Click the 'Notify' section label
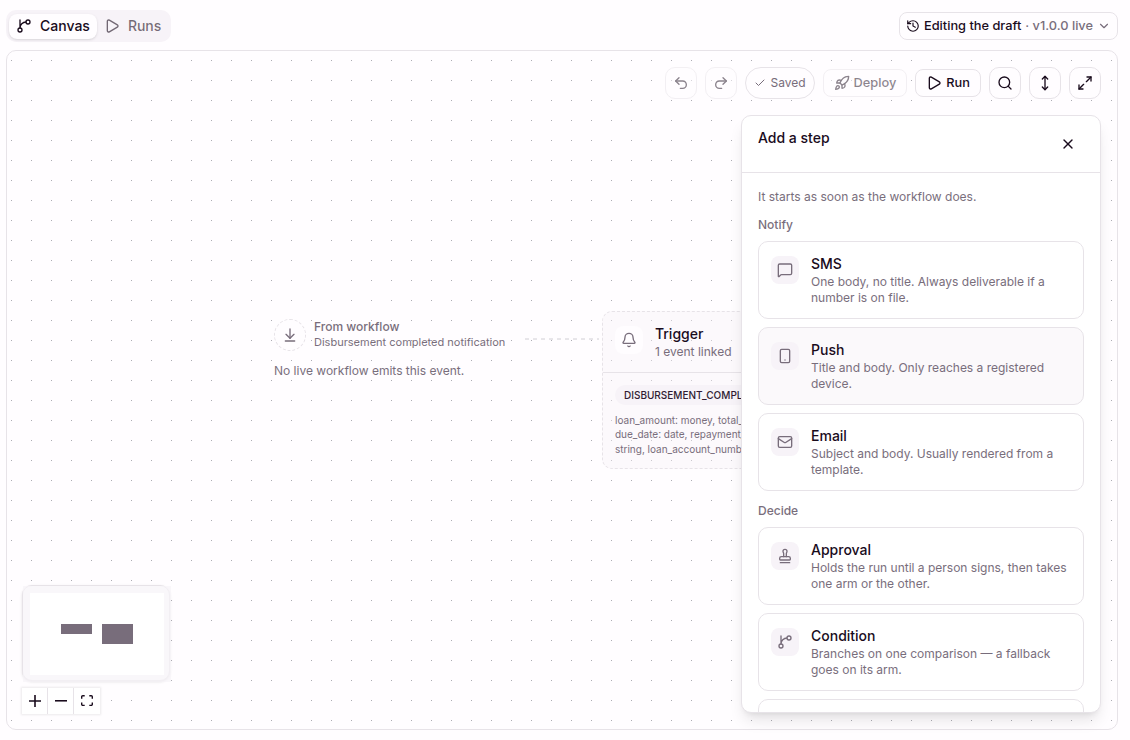 pos(775,225)
